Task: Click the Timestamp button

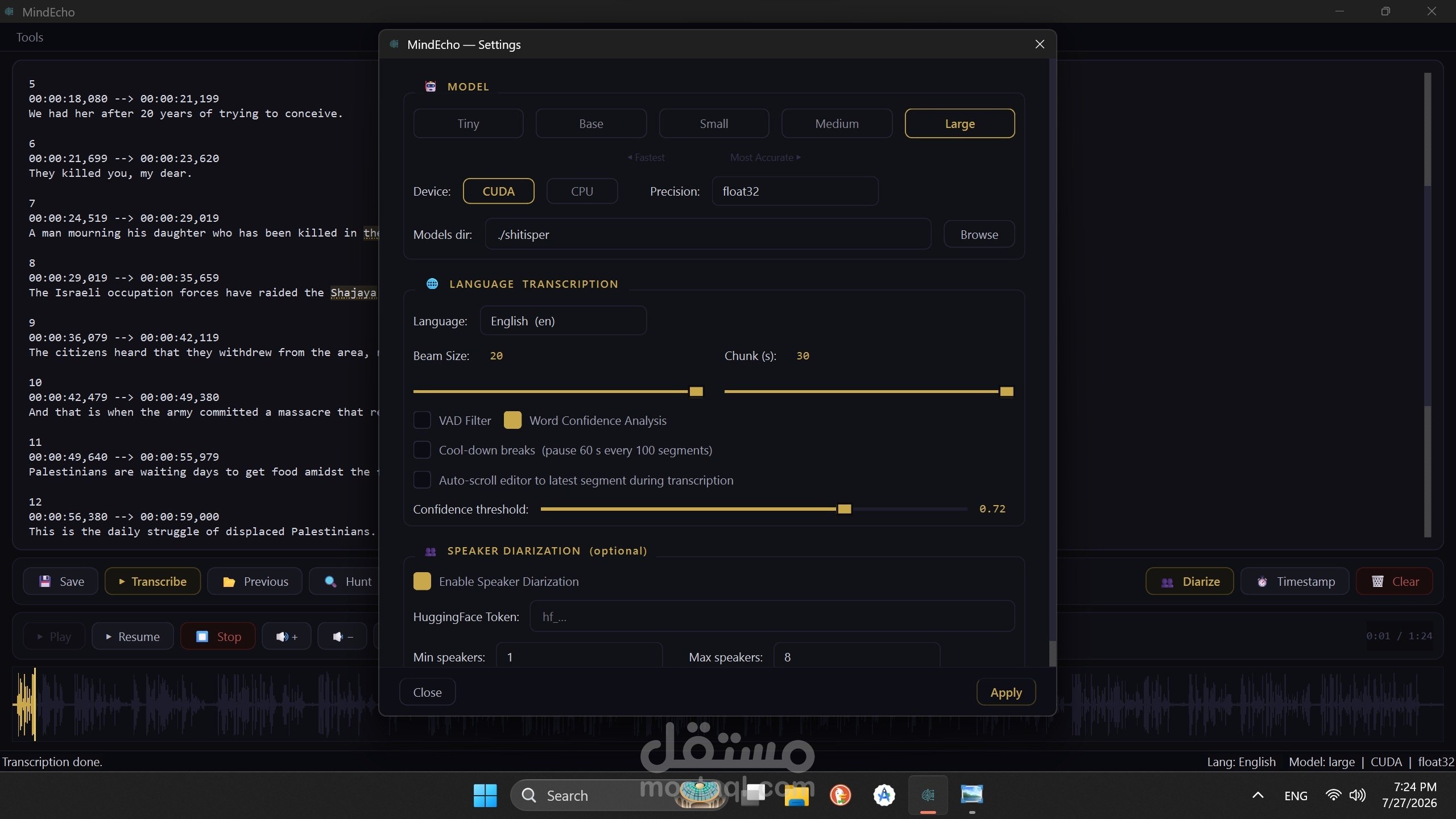Action: point(1294,581)
